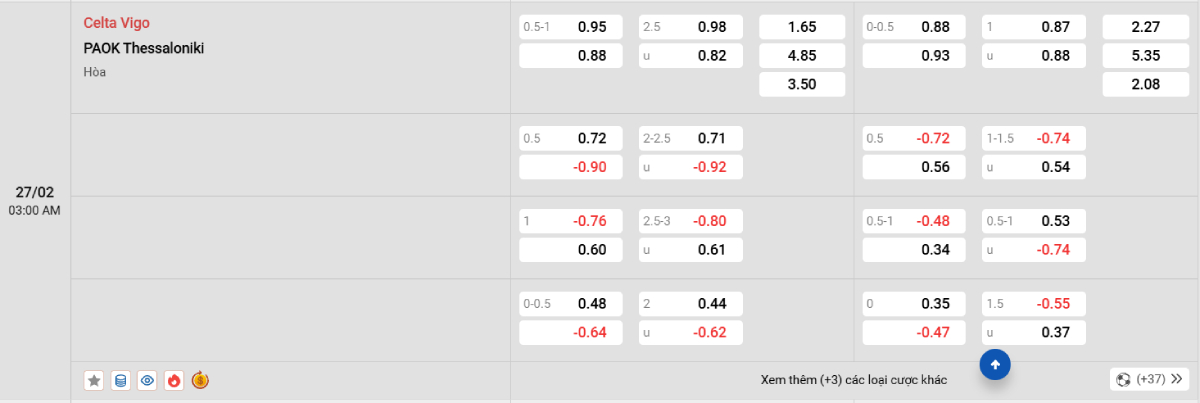The width and height of the screenshot is (1200, 403).
Task: Choose the over 2.5 odds 0.98
Action: (x=691, y=27)
